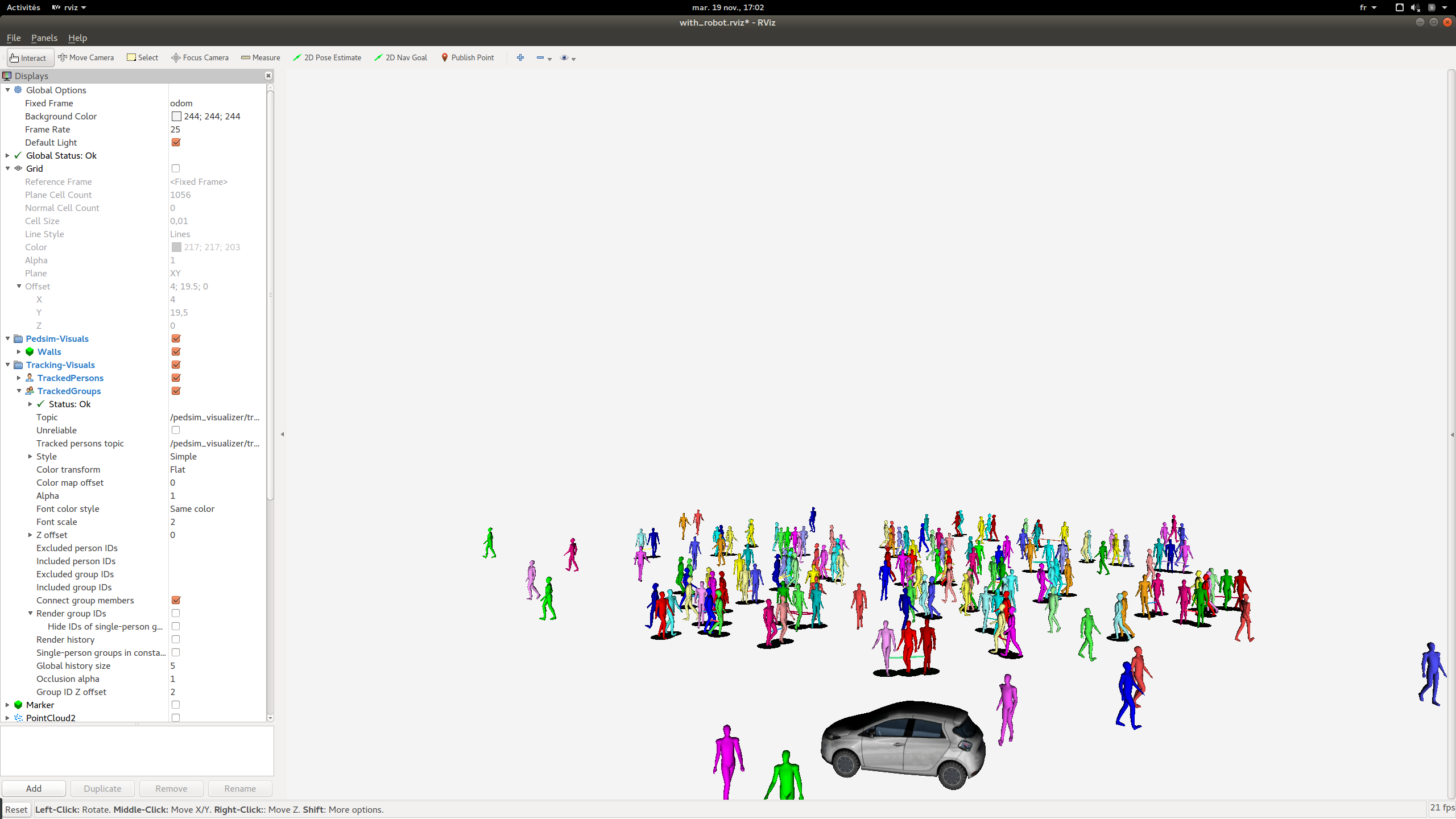Click the Add display button
This screenshot has height=819, width=1456.
(34, 788)
